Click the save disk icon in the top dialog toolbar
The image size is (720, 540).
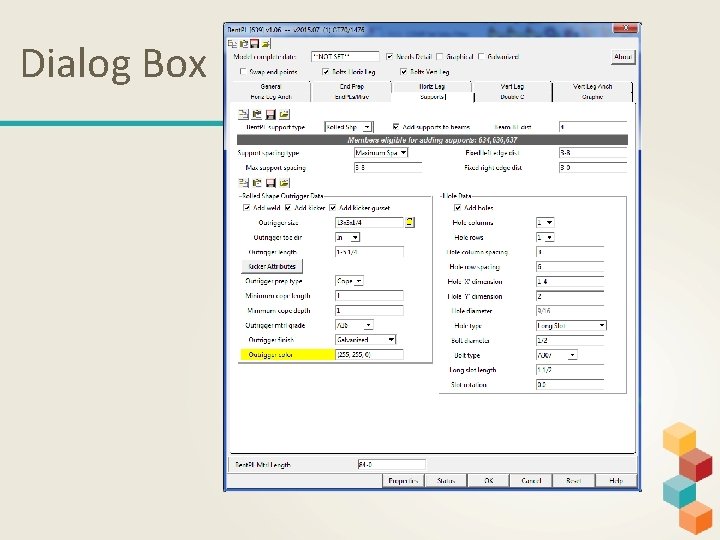coord(254,44)
